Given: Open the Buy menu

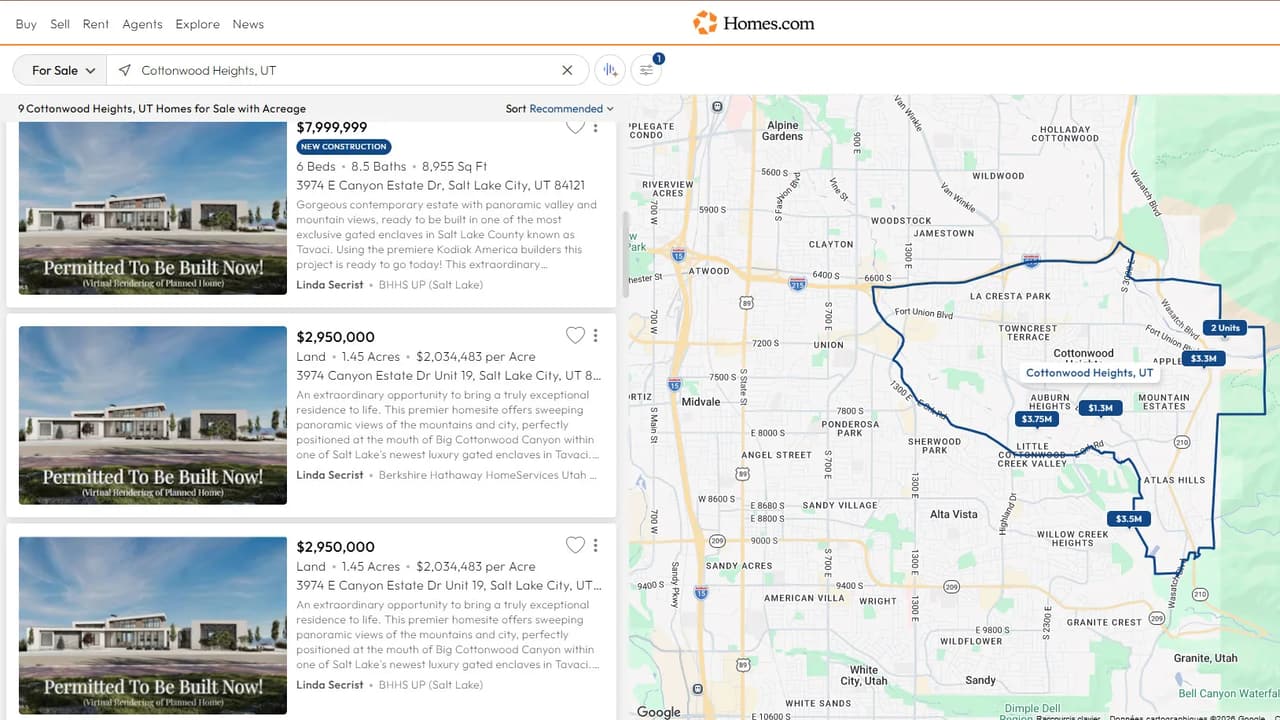Looking at the screenshot, I should (x=26, y=24).
